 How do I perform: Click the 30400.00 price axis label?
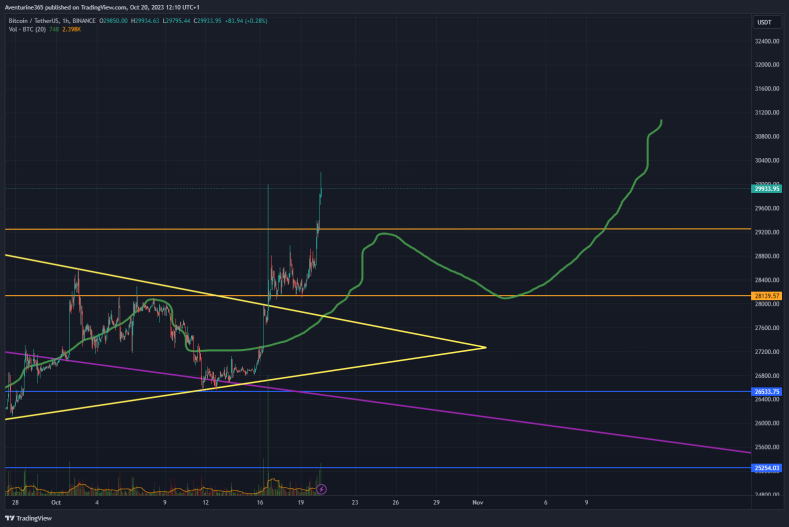[767, 161]
